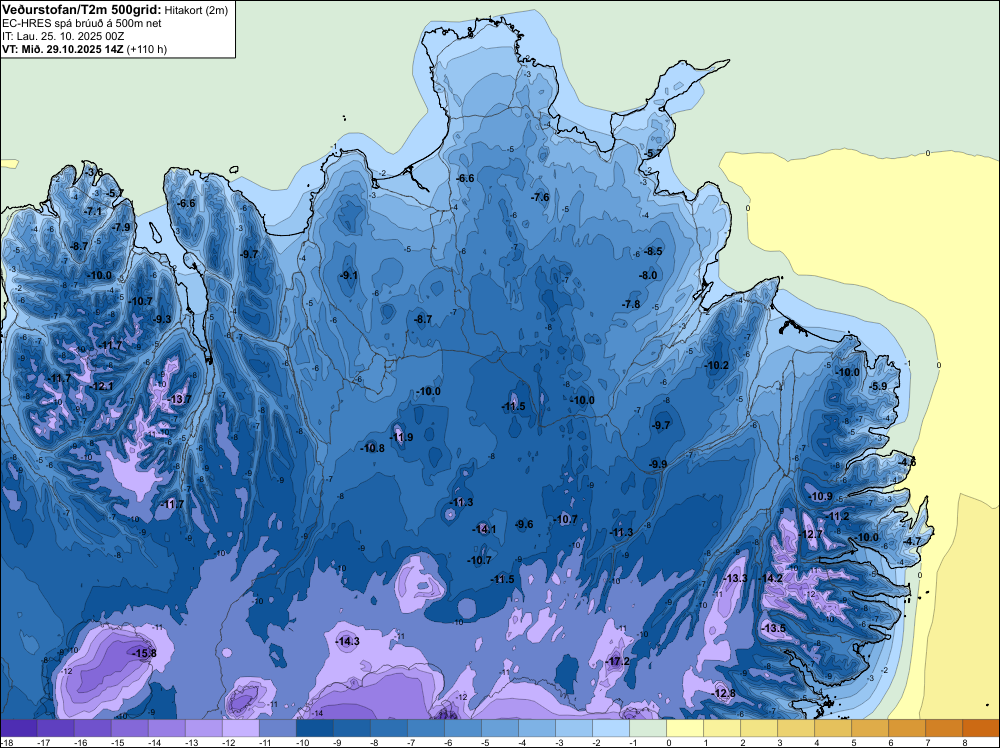
Task: Click the legend swatch between 0 and 1
Action: coord(684,728)
